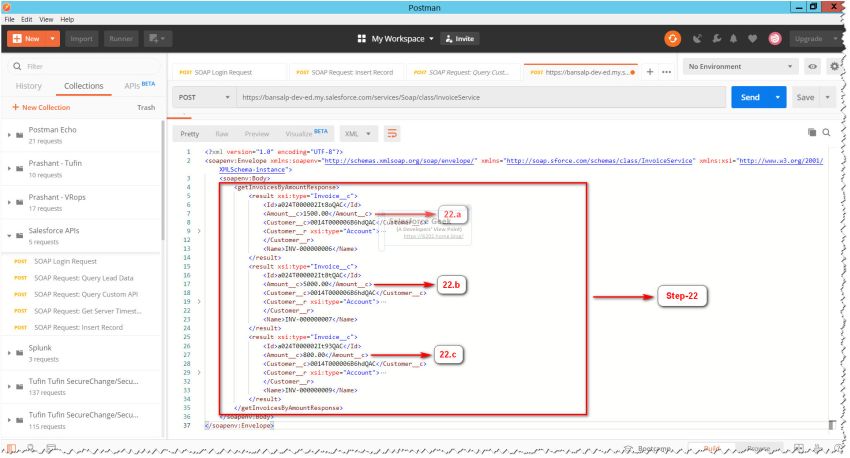Expand the Postman Echo collection

(9, 135)
